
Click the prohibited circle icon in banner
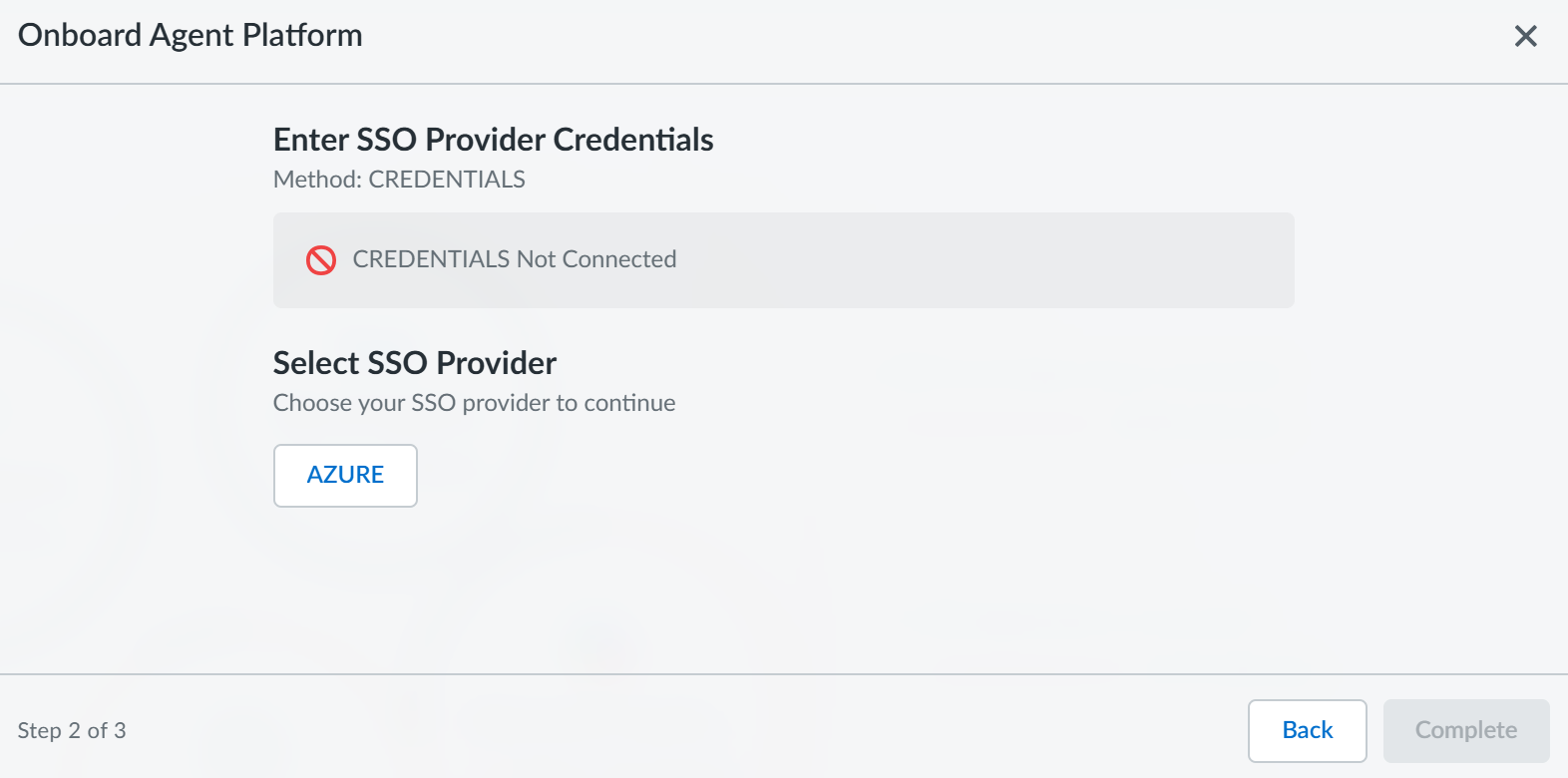point(321,260)
